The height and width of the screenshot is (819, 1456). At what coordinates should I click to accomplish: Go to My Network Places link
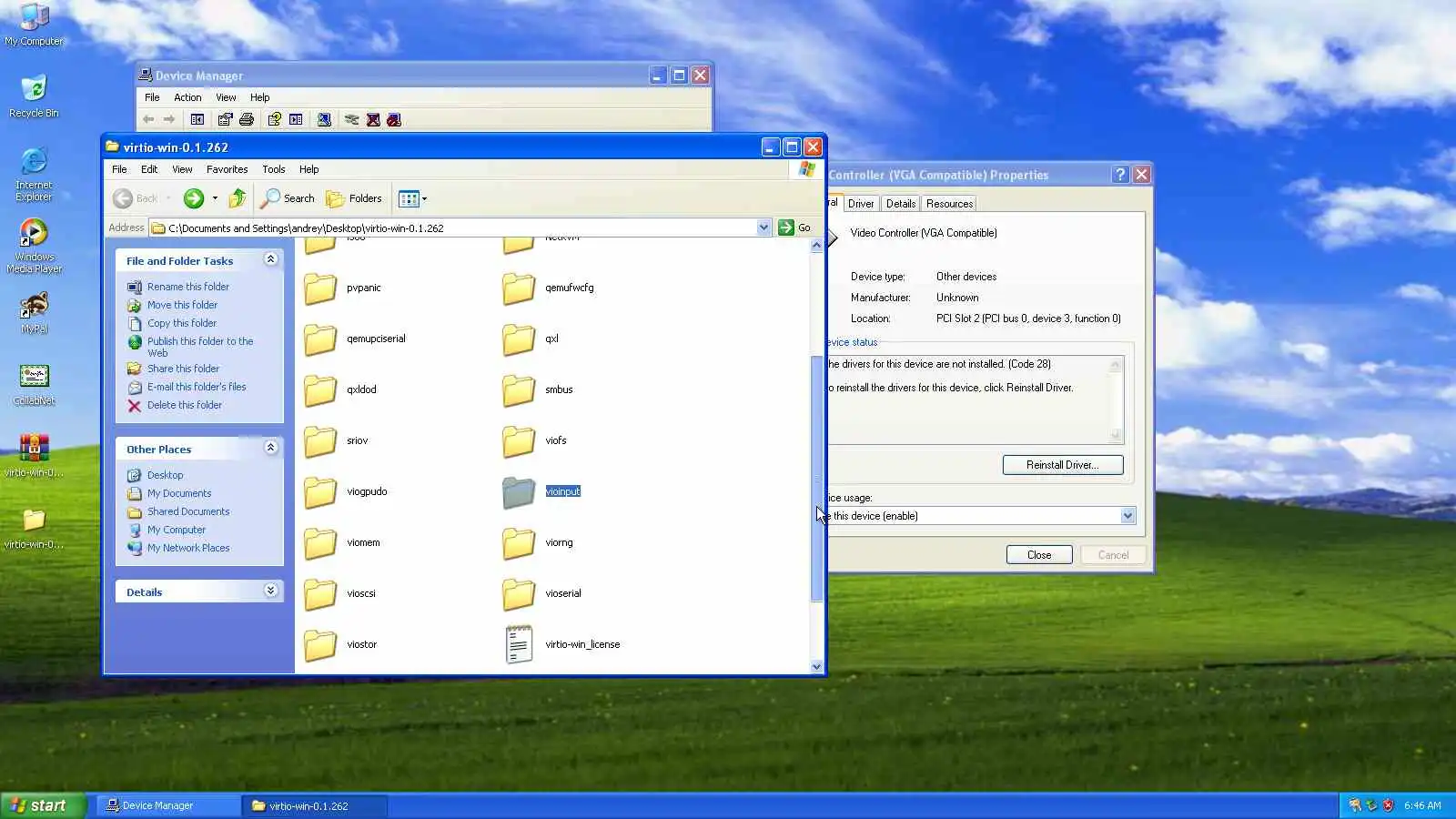tap(188, 548)
